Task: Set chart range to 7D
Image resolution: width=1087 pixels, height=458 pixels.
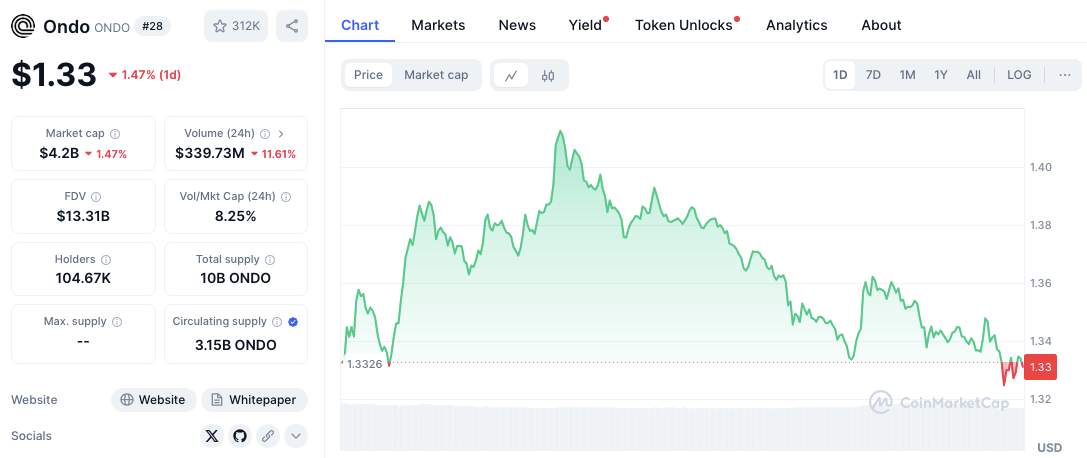Action: [x=873, y=75]
